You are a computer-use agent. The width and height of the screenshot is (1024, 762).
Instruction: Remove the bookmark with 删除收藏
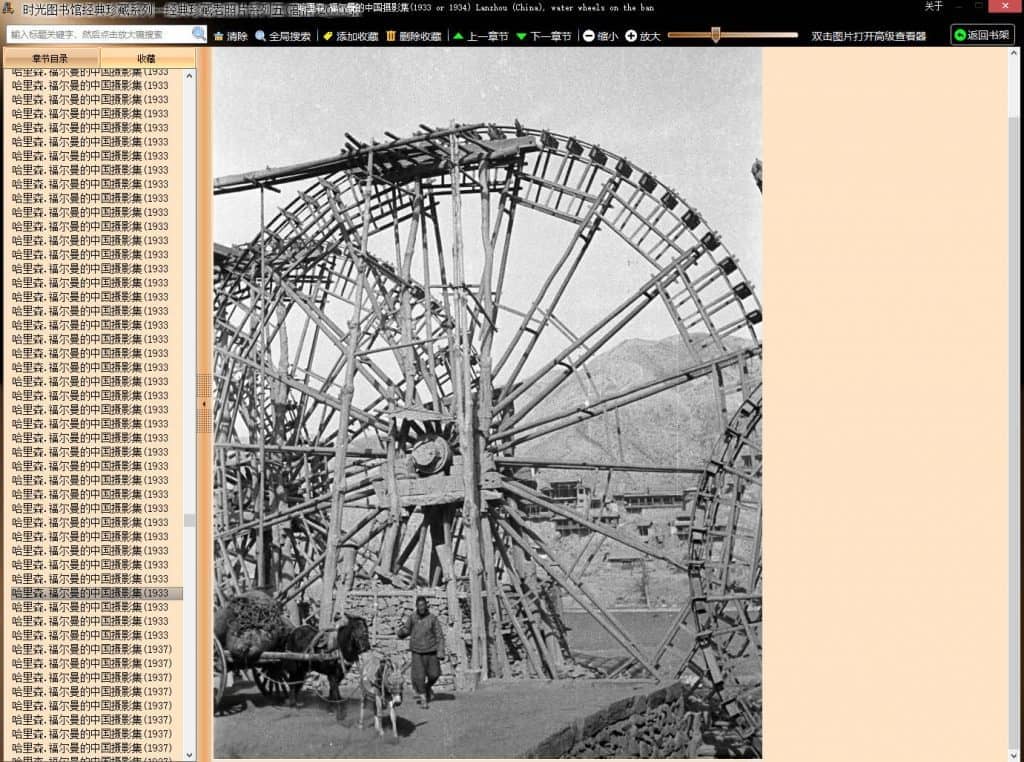pyautogui.click(x=413, y=36)
